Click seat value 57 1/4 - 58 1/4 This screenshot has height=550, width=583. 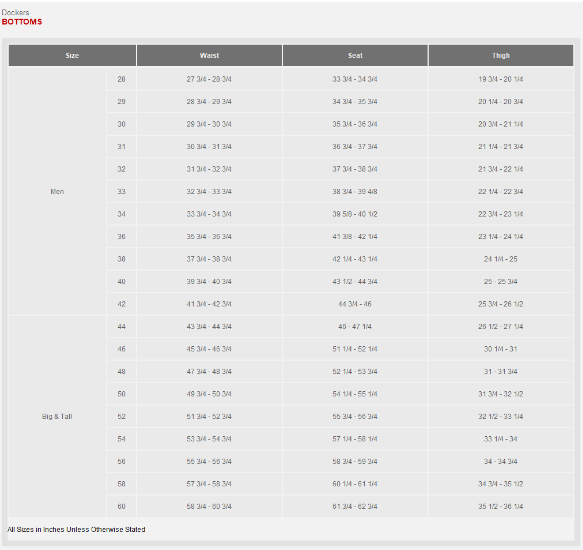tap(355, 439)
